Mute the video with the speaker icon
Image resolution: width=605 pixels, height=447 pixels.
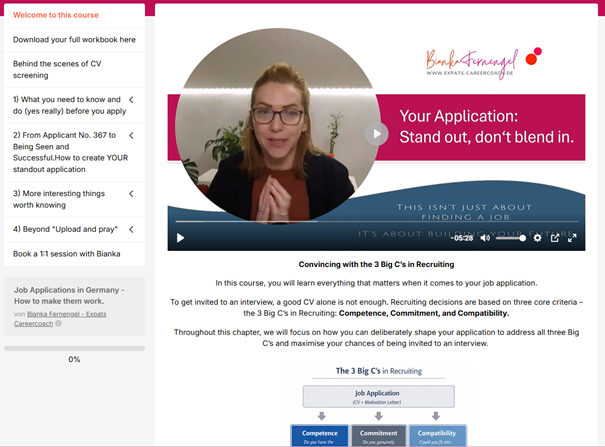click(485, 238)
